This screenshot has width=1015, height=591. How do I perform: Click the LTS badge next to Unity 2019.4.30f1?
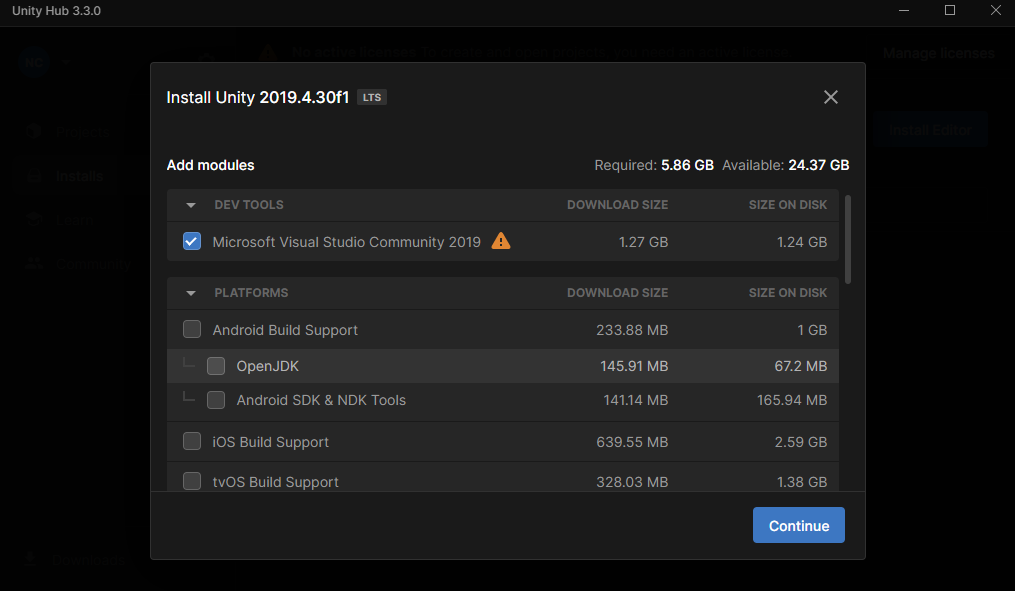click(371, 97)
